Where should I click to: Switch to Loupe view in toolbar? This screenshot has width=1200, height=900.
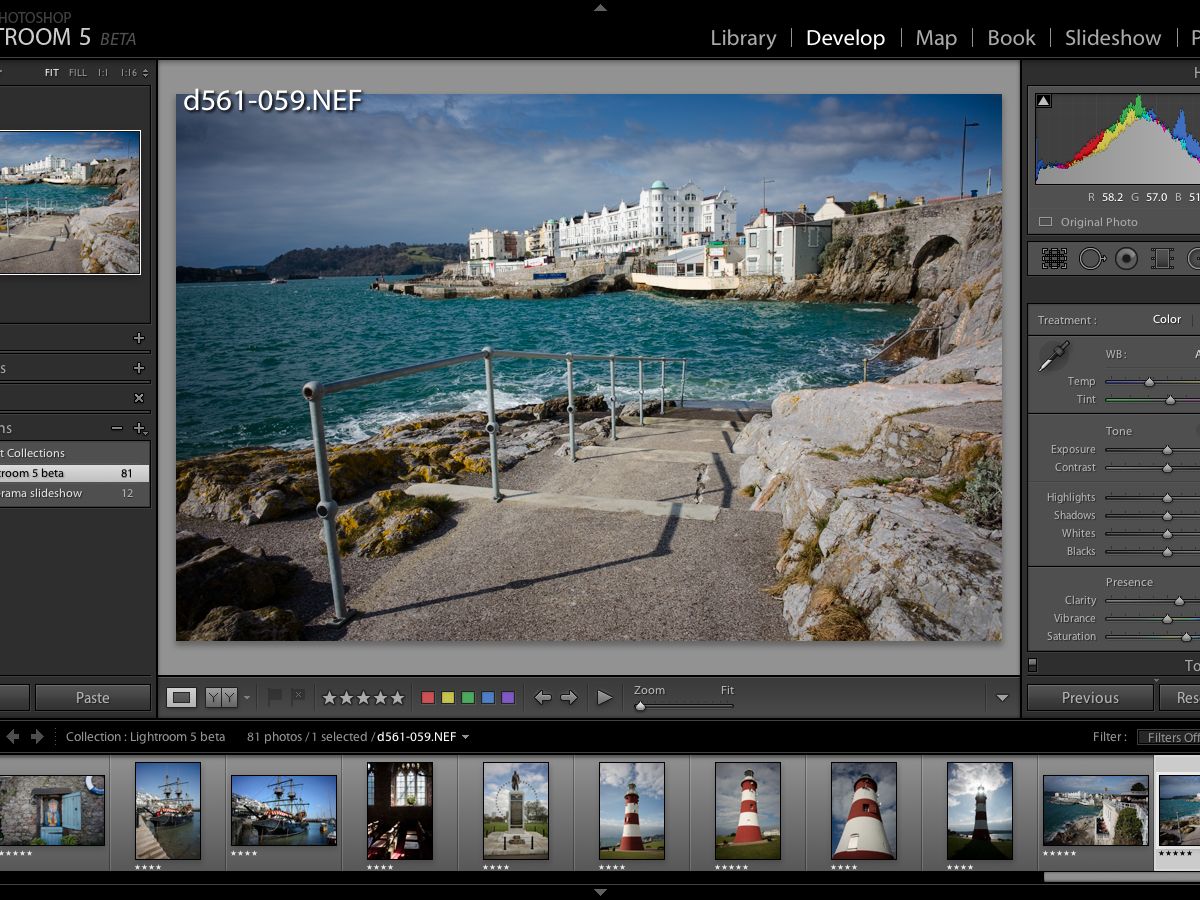181,698
